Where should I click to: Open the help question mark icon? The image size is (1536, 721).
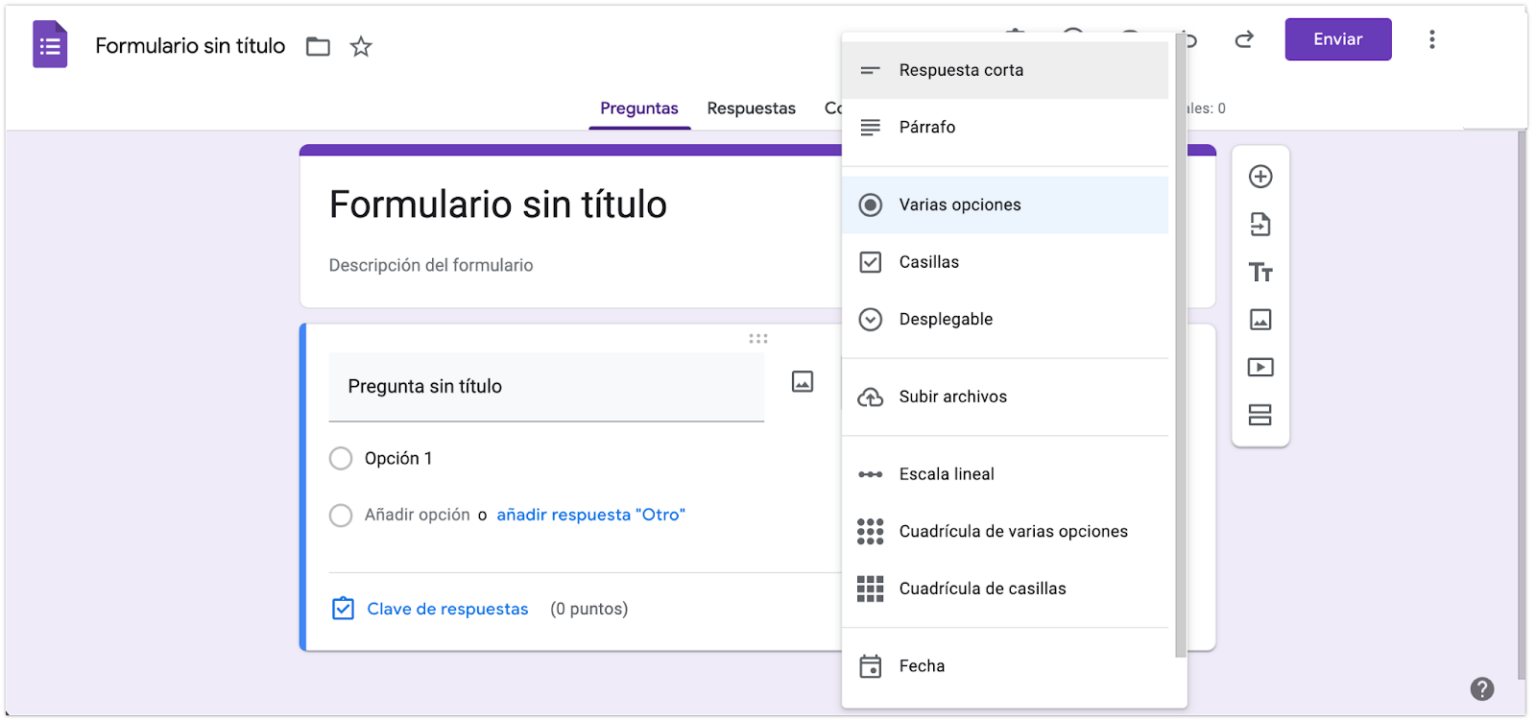1480,688
